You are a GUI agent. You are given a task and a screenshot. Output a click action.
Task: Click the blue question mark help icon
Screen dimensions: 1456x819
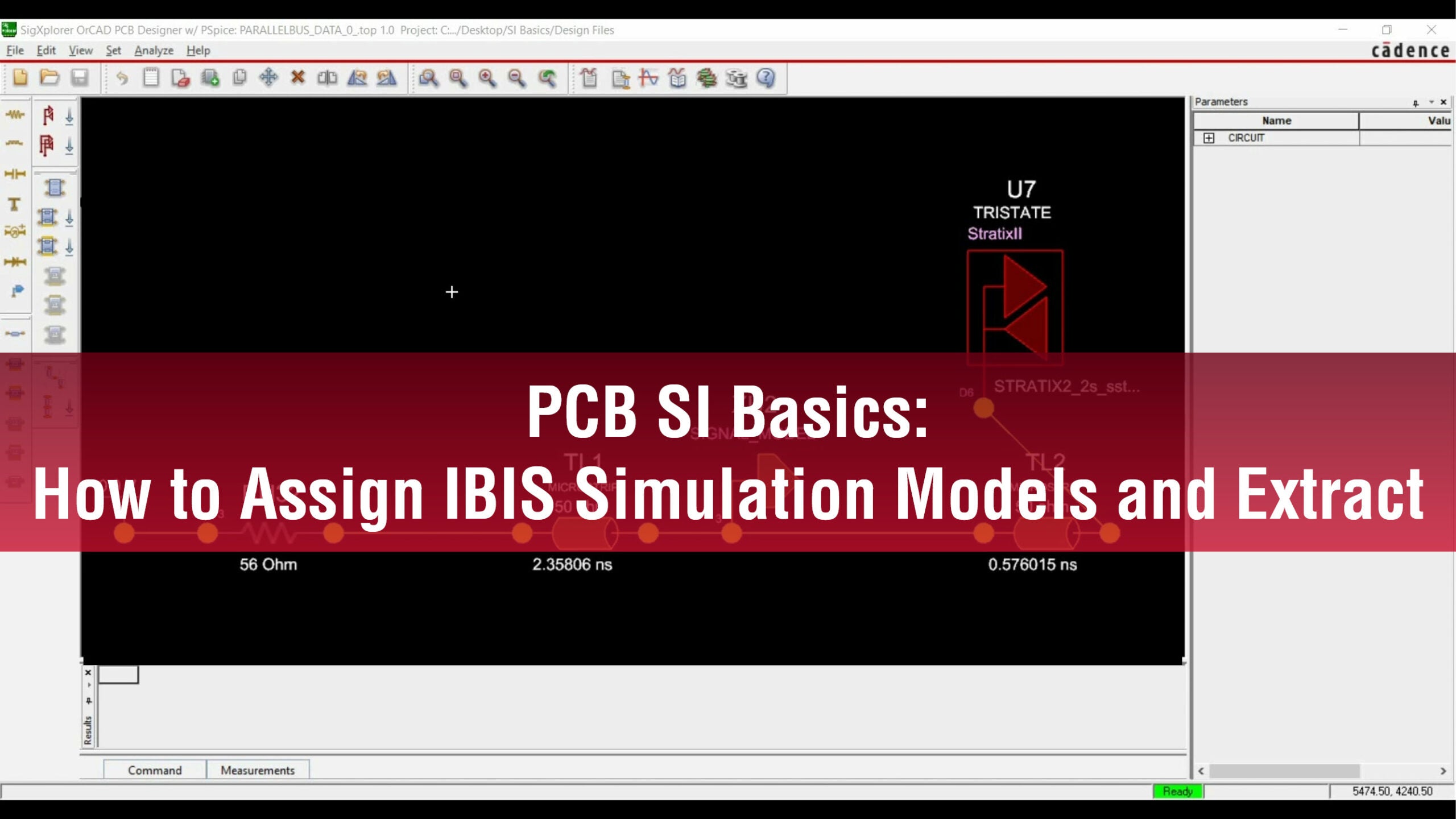(x=766, y=78)
